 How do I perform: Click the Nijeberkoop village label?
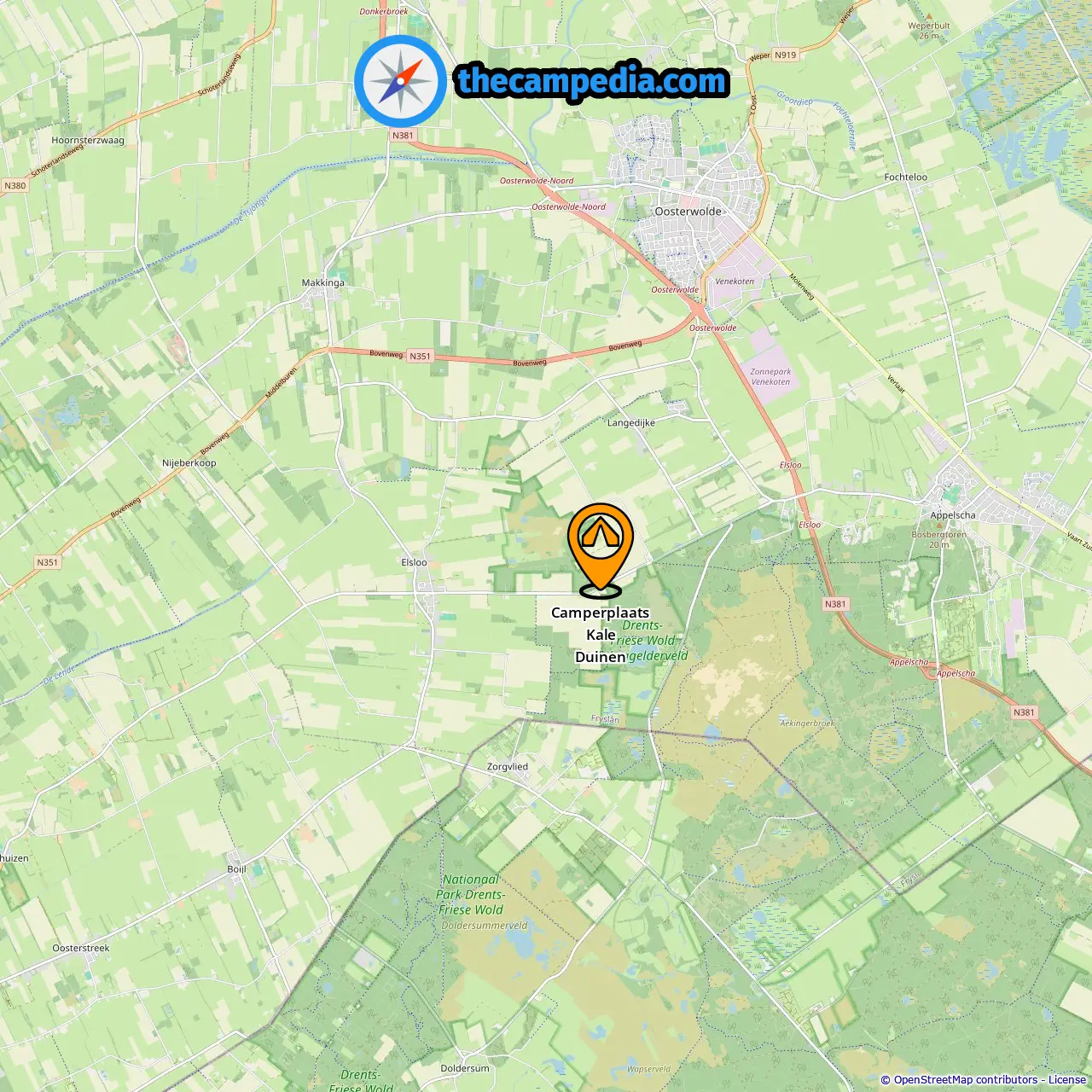[189, 463]
